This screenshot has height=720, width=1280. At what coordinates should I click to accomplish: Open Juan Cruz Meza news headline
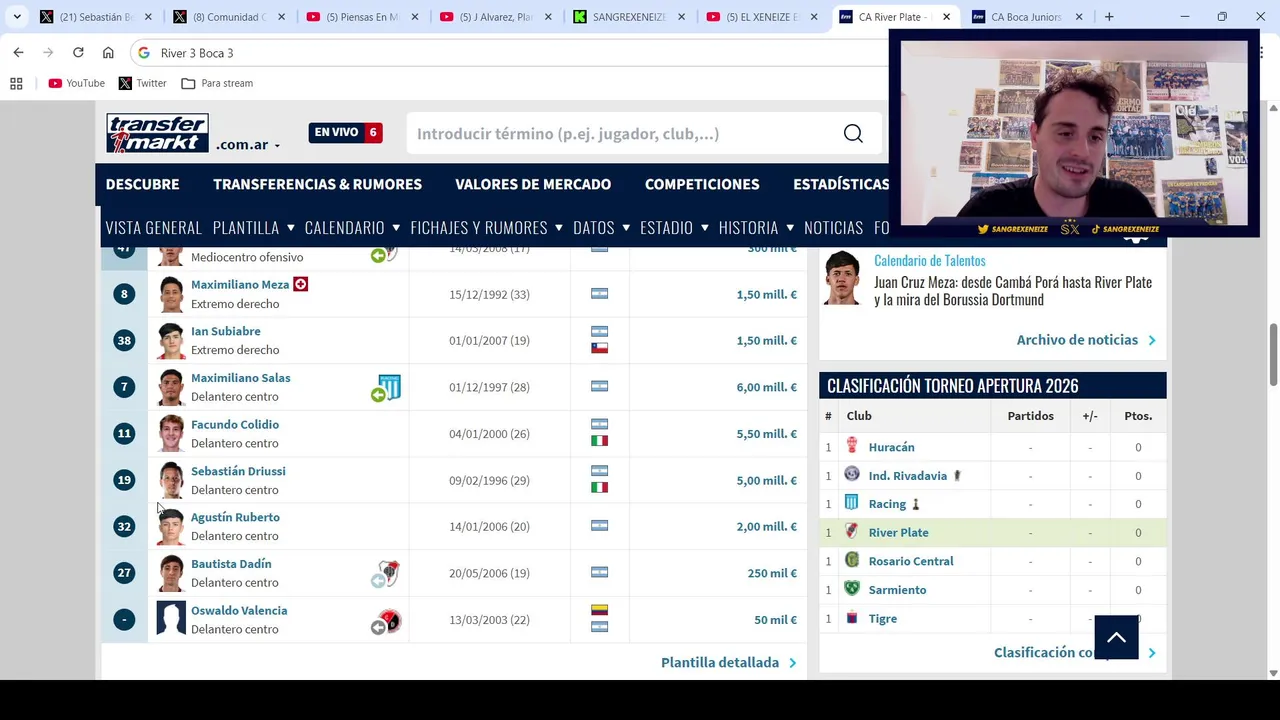click(x=1013, y=291)
